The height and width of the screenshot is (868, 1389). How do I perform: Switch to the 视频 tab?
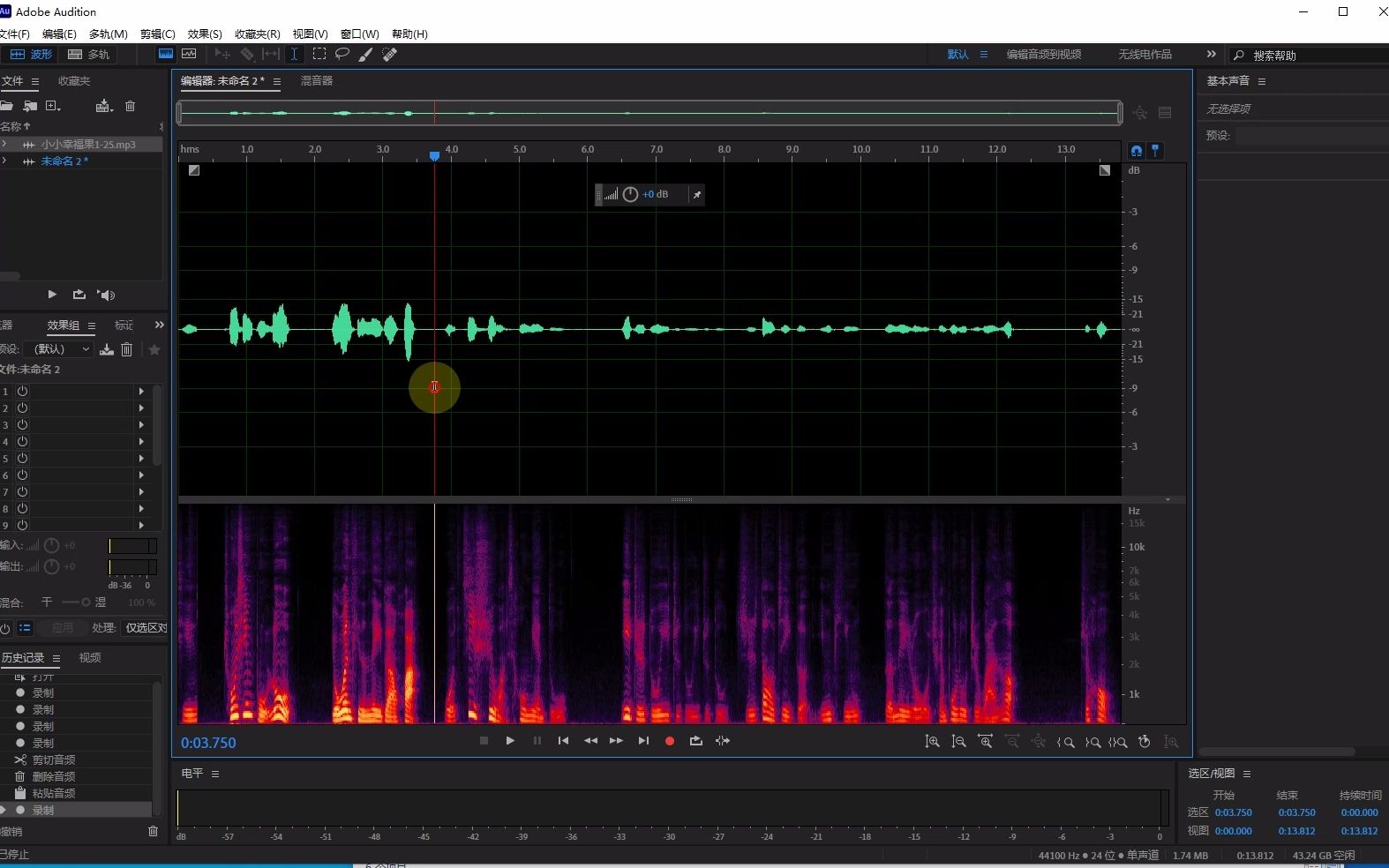(x=90, y=658)
